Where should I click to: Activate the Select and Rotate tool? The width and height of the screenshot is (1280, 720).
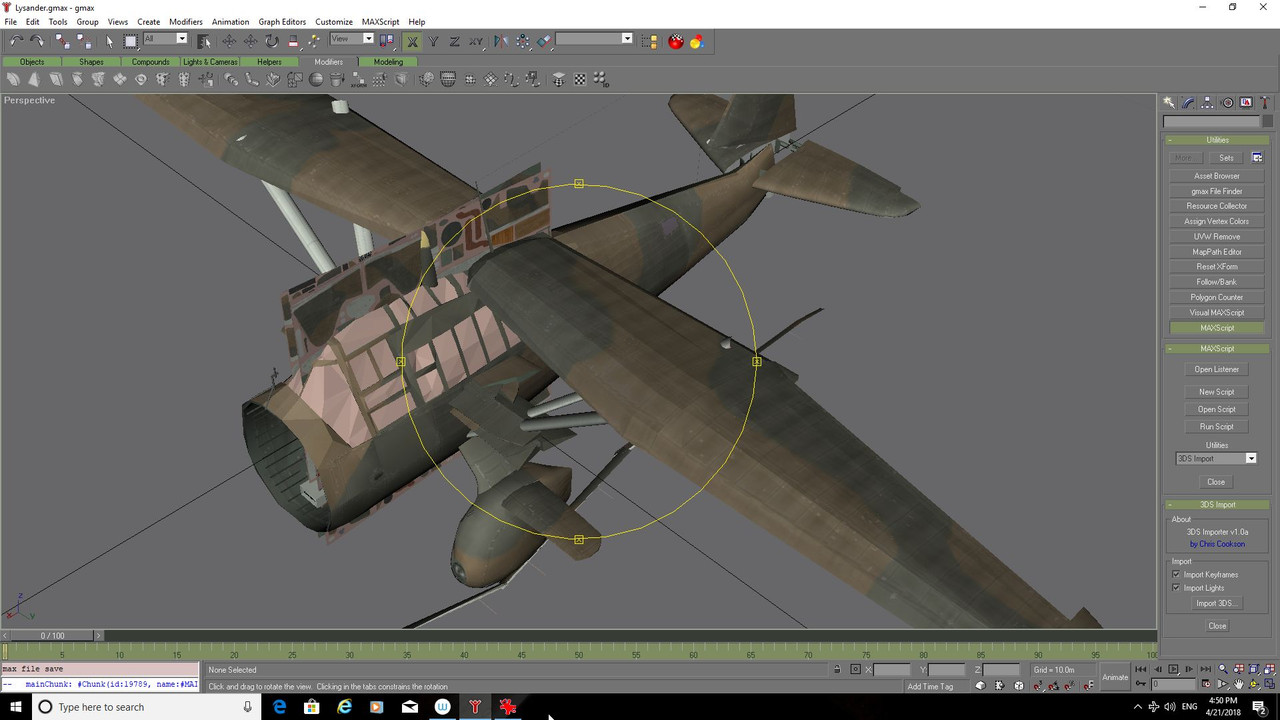pyautogui.click(x=272, y=41)
